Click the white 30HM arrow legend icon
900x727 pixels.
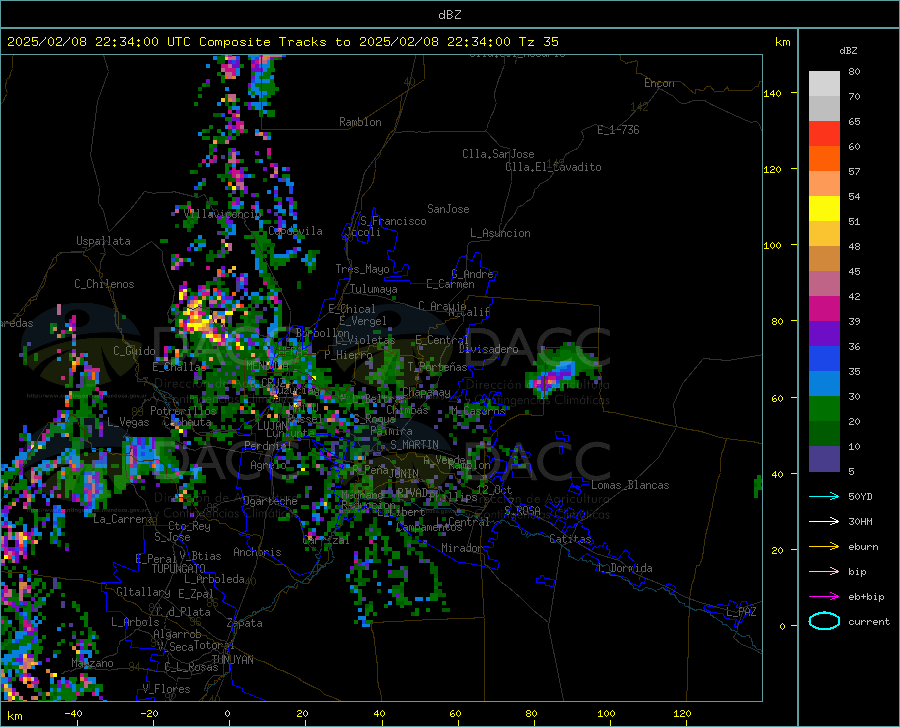(824, 522)
